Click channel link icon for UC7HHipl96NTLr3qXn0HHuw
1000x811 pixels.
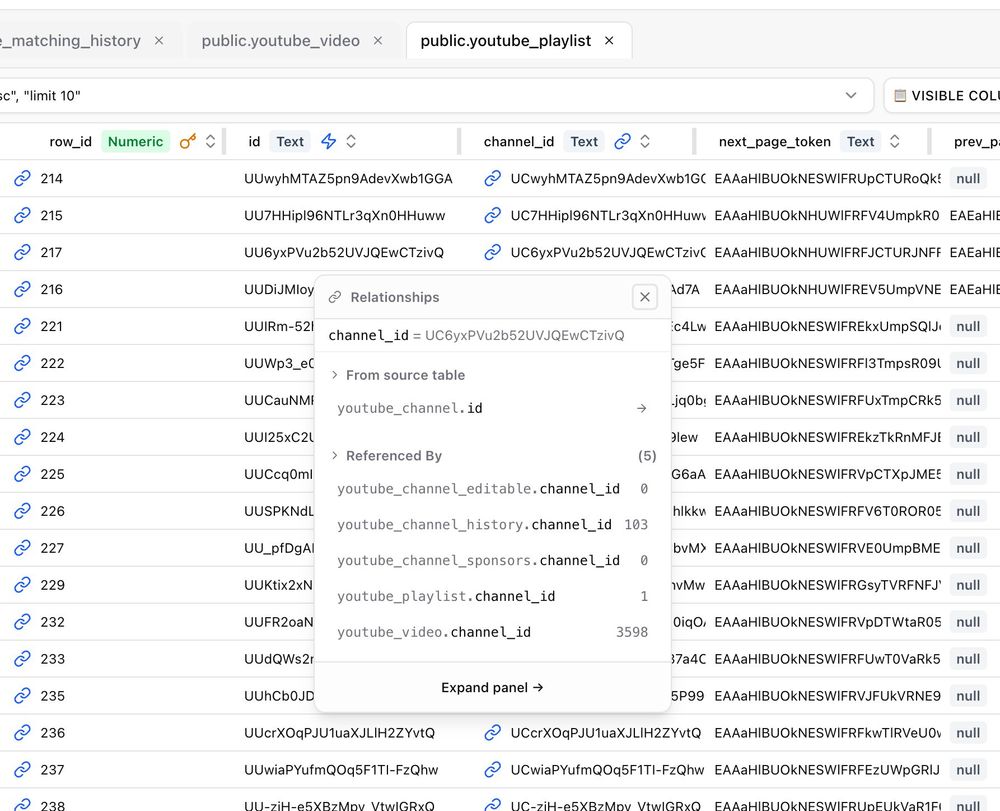point(492,216)
